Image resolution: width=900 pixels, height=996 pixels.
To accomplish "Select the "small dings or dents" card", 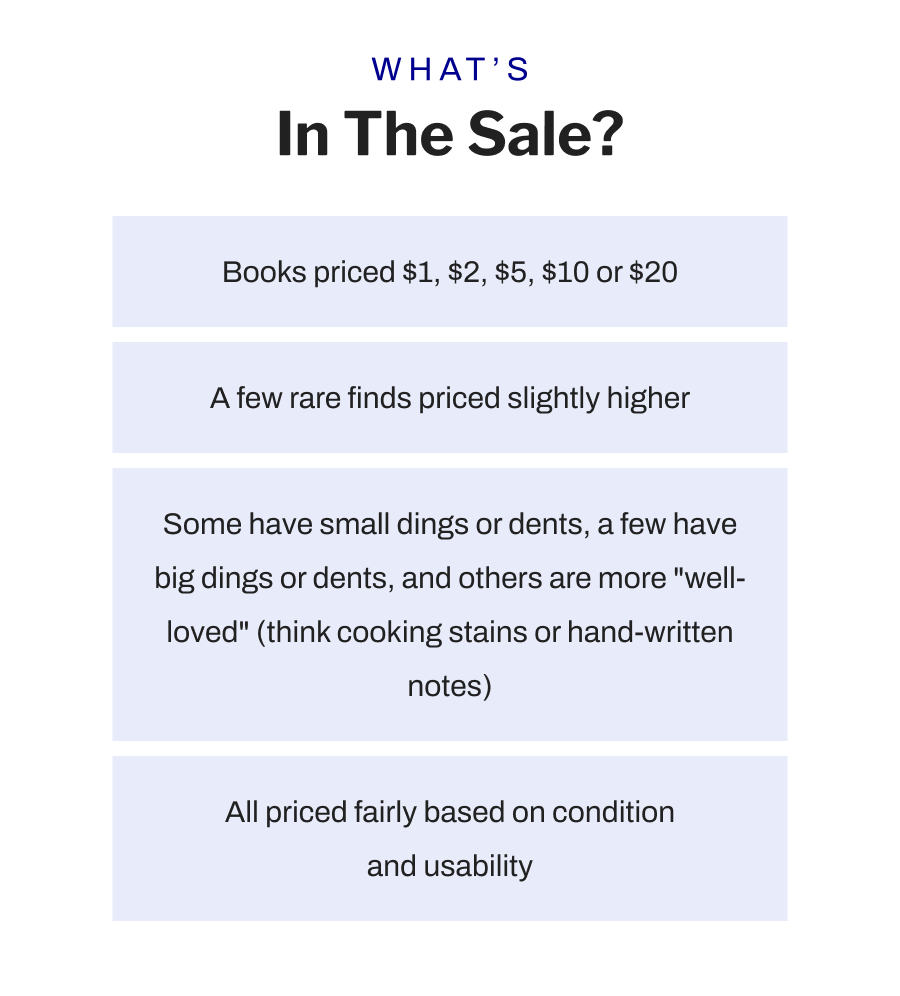I will pyautogui.click(x=450, y=604).
